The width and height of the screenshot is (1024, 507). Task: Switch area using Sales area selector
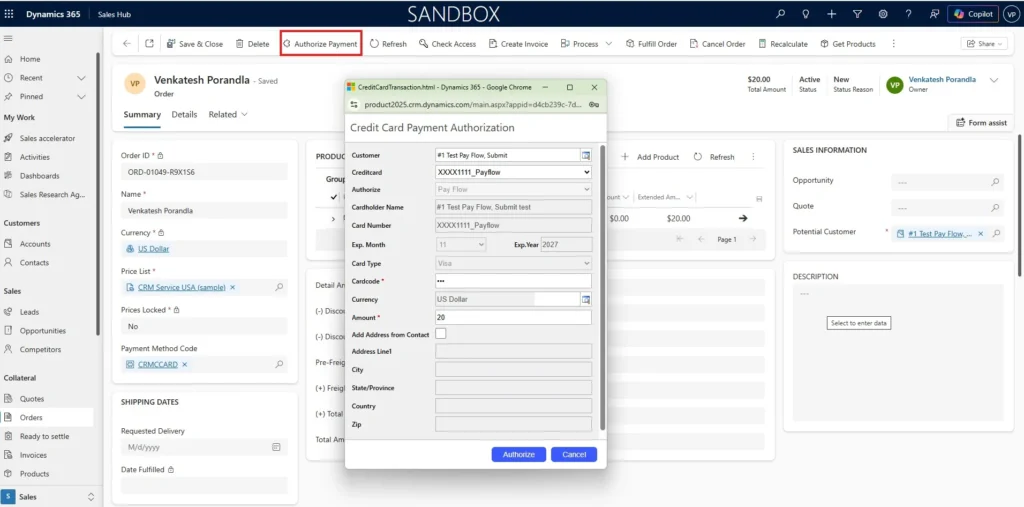(x=50, y=497)
